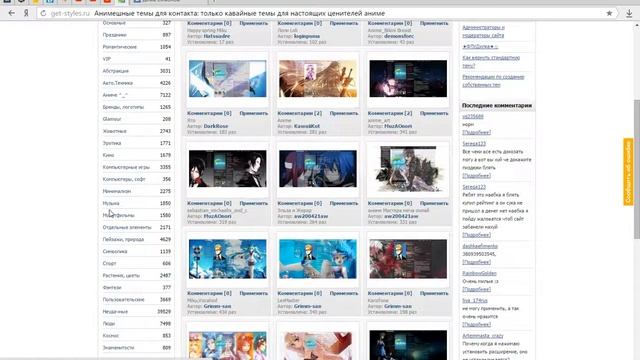Apply the KawaiiKot theme via Применить
Screen dimensions: 640x360
point(344,113)
